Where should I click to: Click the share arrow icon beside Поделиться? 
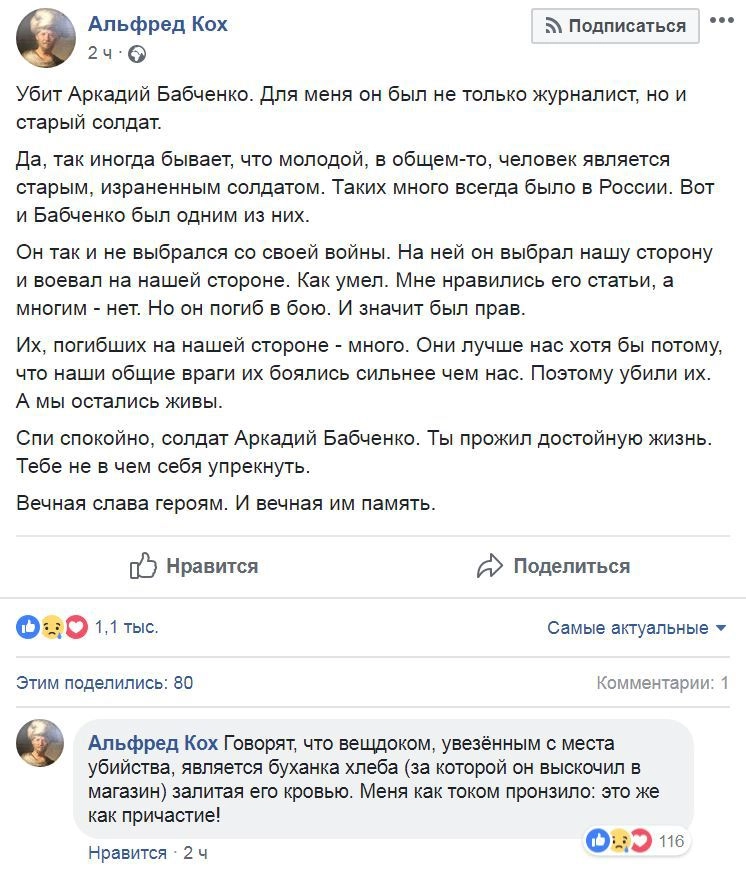click(x=489, y=567)
